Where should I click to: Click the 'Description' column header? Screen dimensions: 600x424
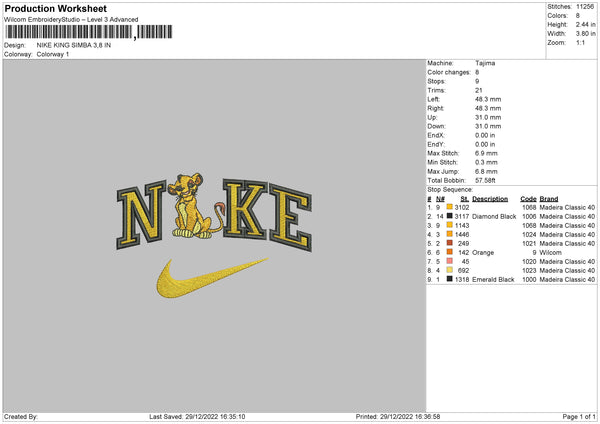pos(490,199)
